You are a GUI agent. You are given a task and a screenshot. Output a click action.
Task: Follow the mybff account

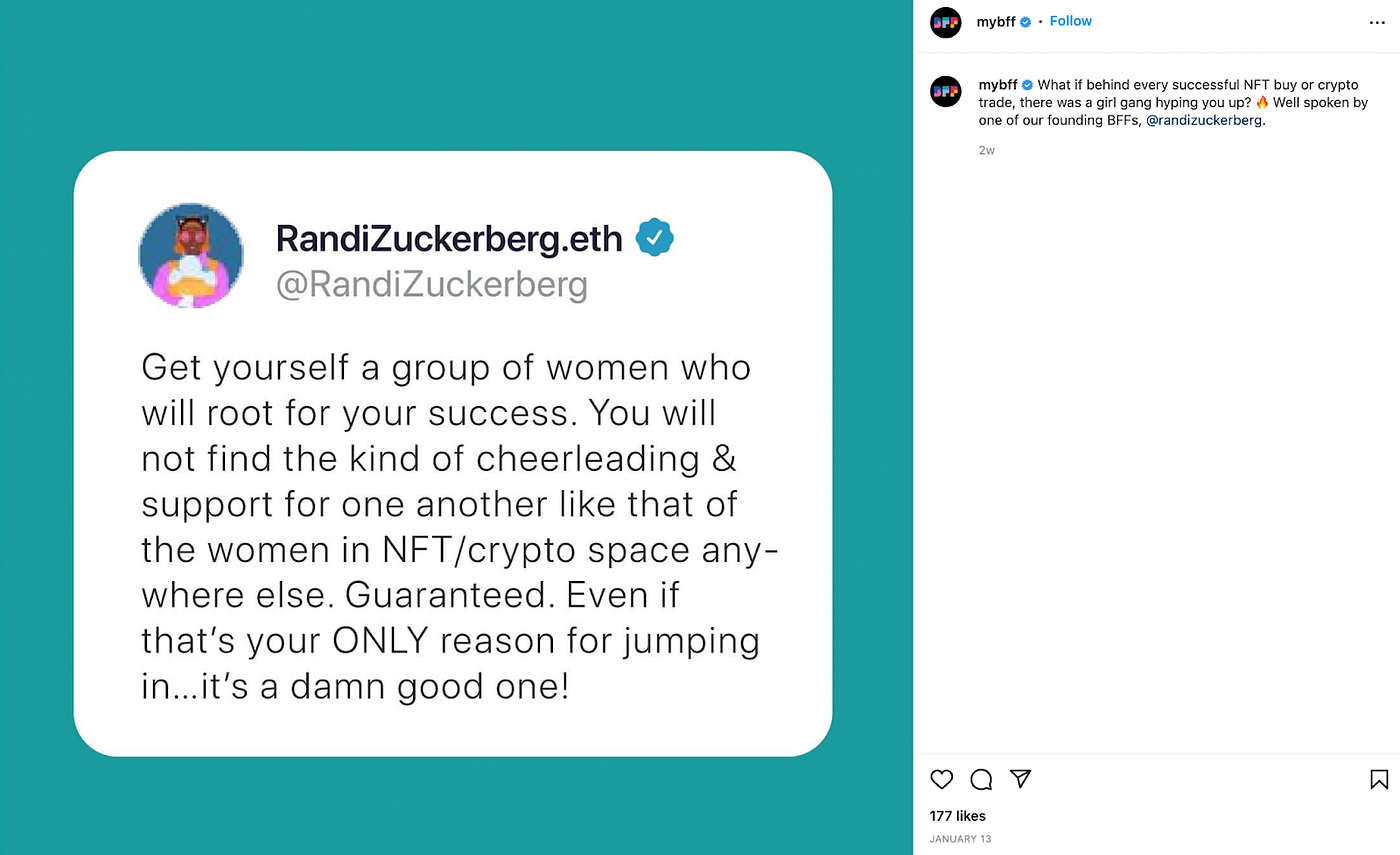coord(1070,21)
